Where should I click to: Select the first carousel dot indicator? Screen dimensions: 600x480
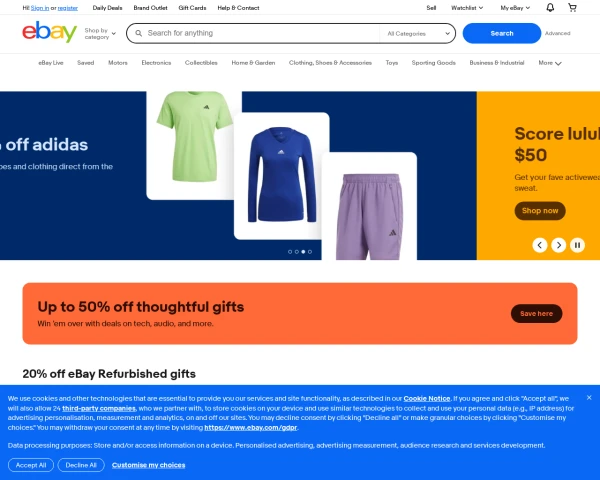tap(290, 252)
